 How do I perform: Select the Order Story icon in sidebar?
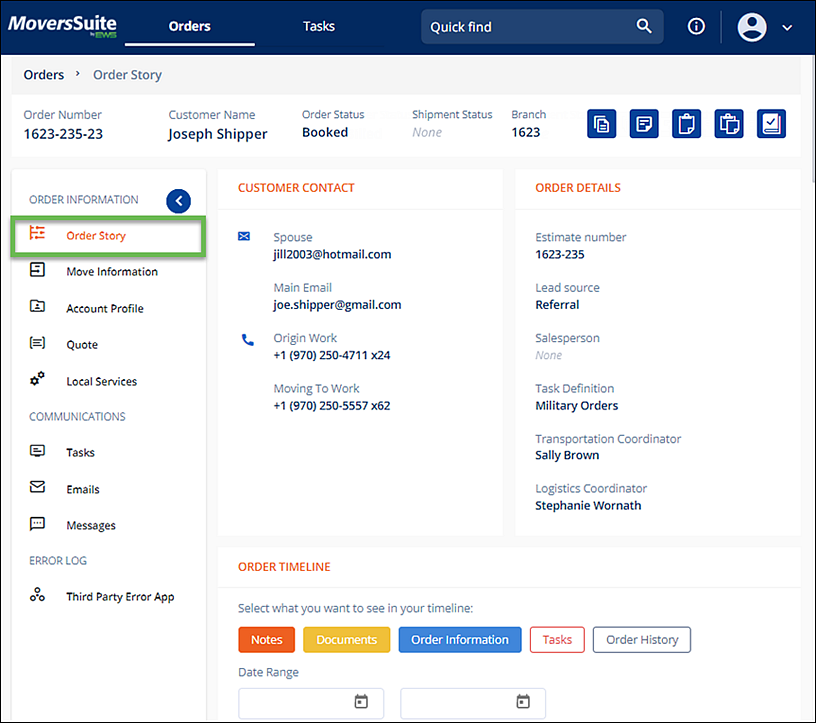coord(36,233)
